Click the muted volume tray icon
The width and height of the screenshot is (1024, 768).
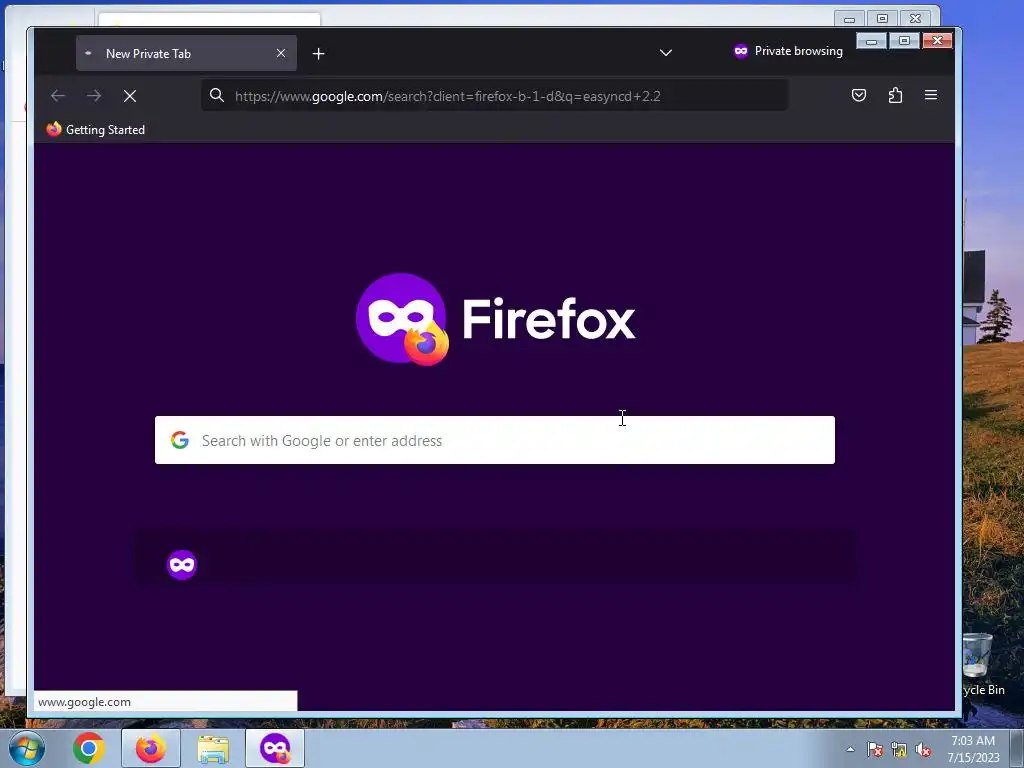pos(923,750)
